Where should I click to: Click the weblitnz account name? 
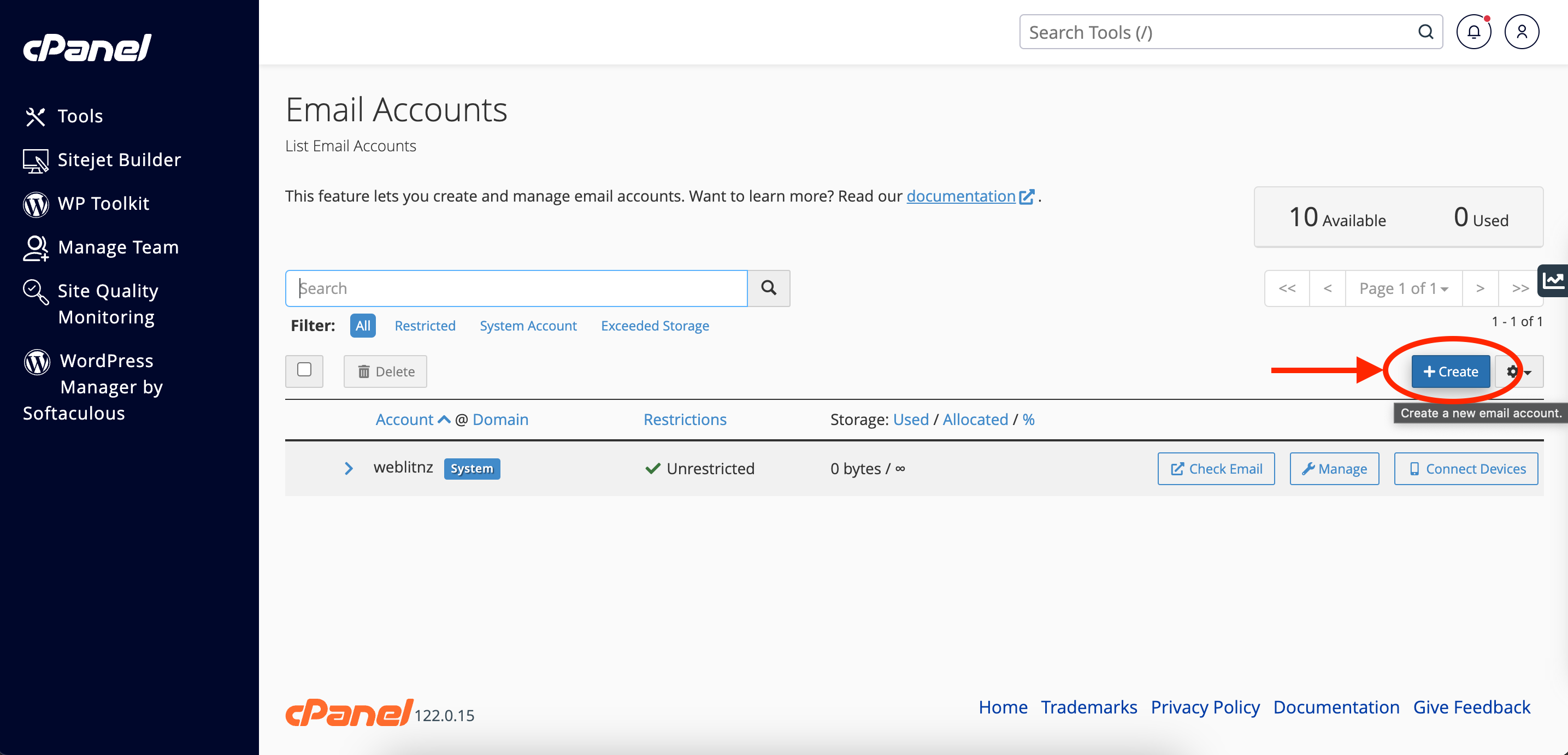403,467
